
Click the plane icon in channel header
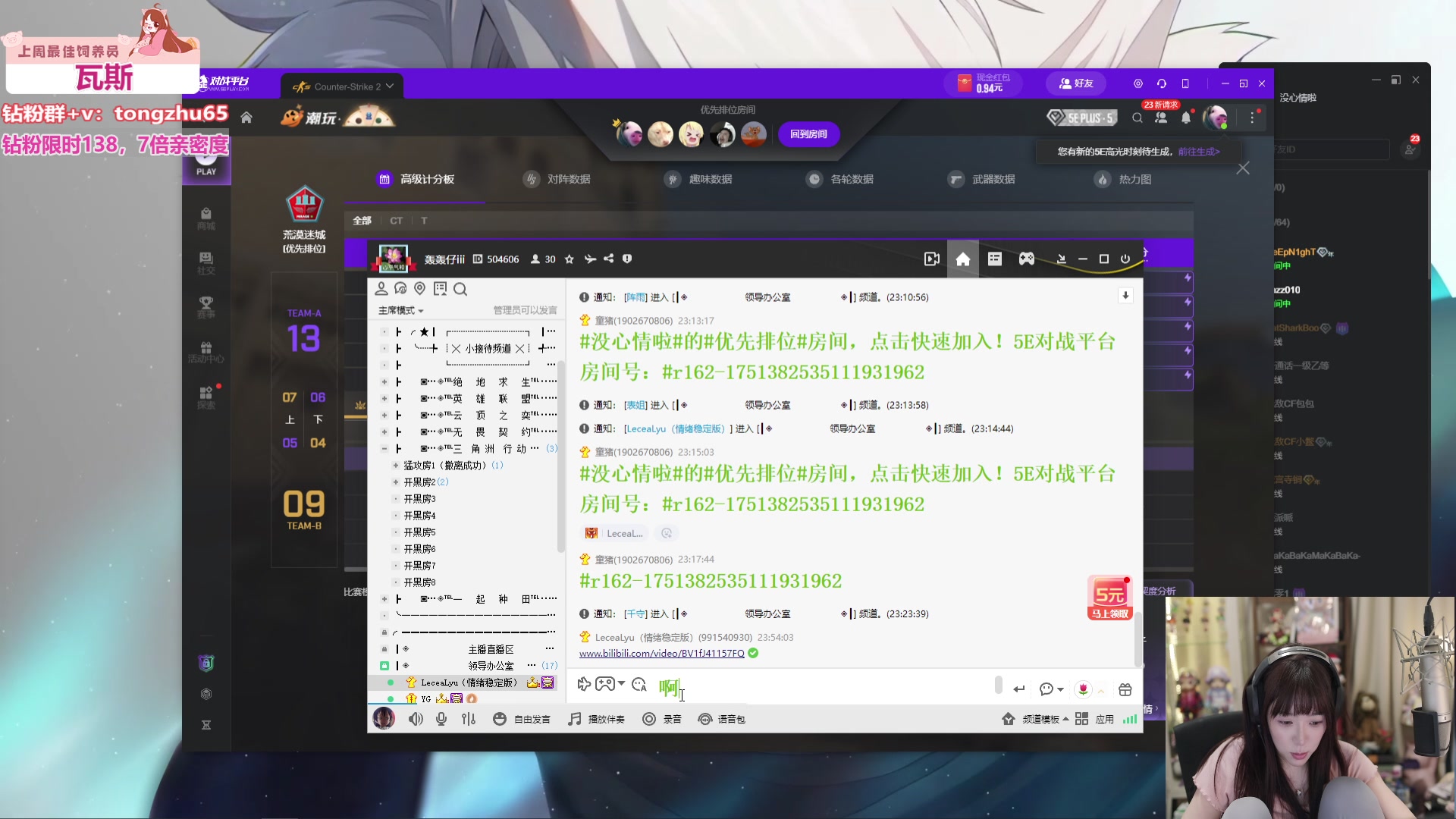(x=590, y=259)
